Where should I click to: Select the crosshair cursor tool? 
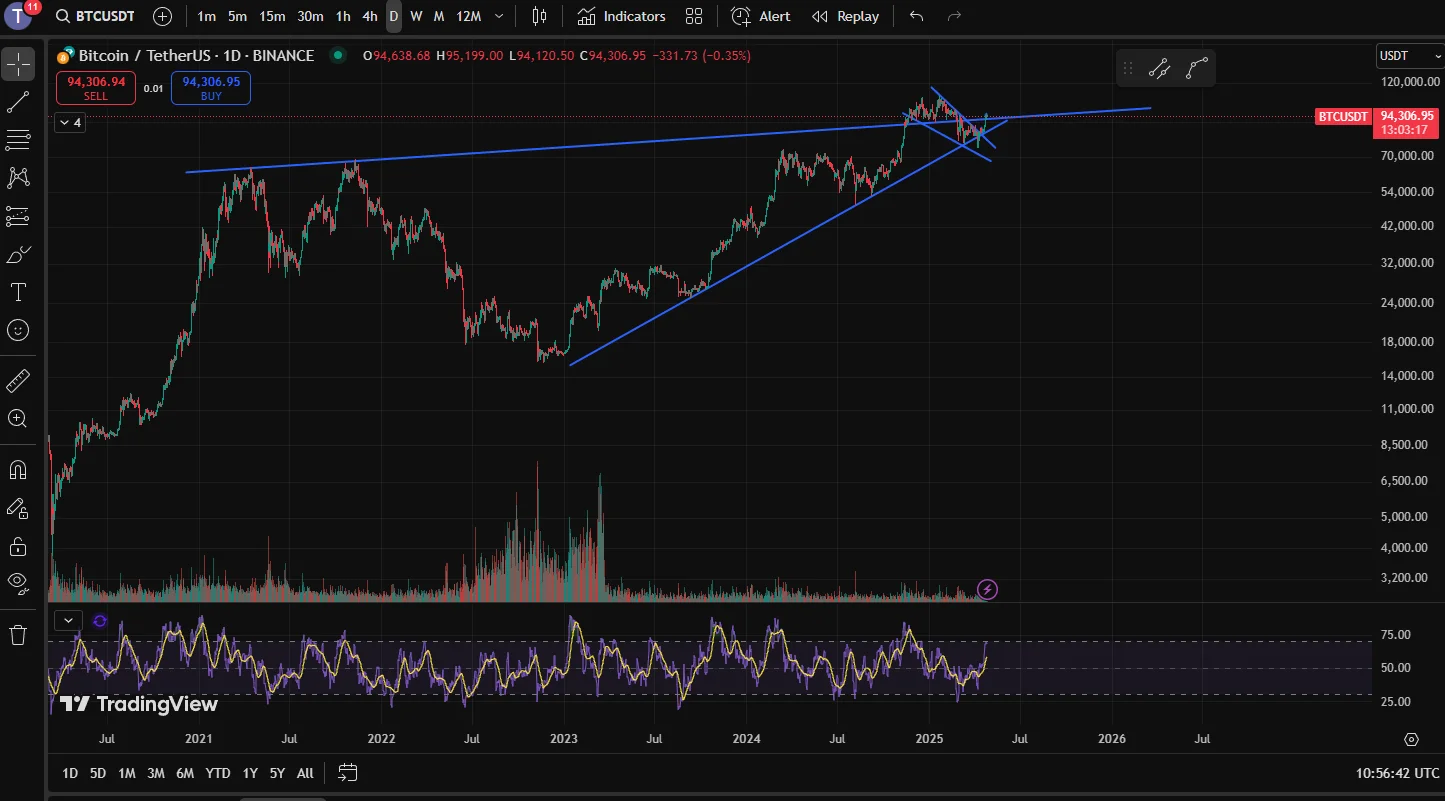click(x=18, y=65)
